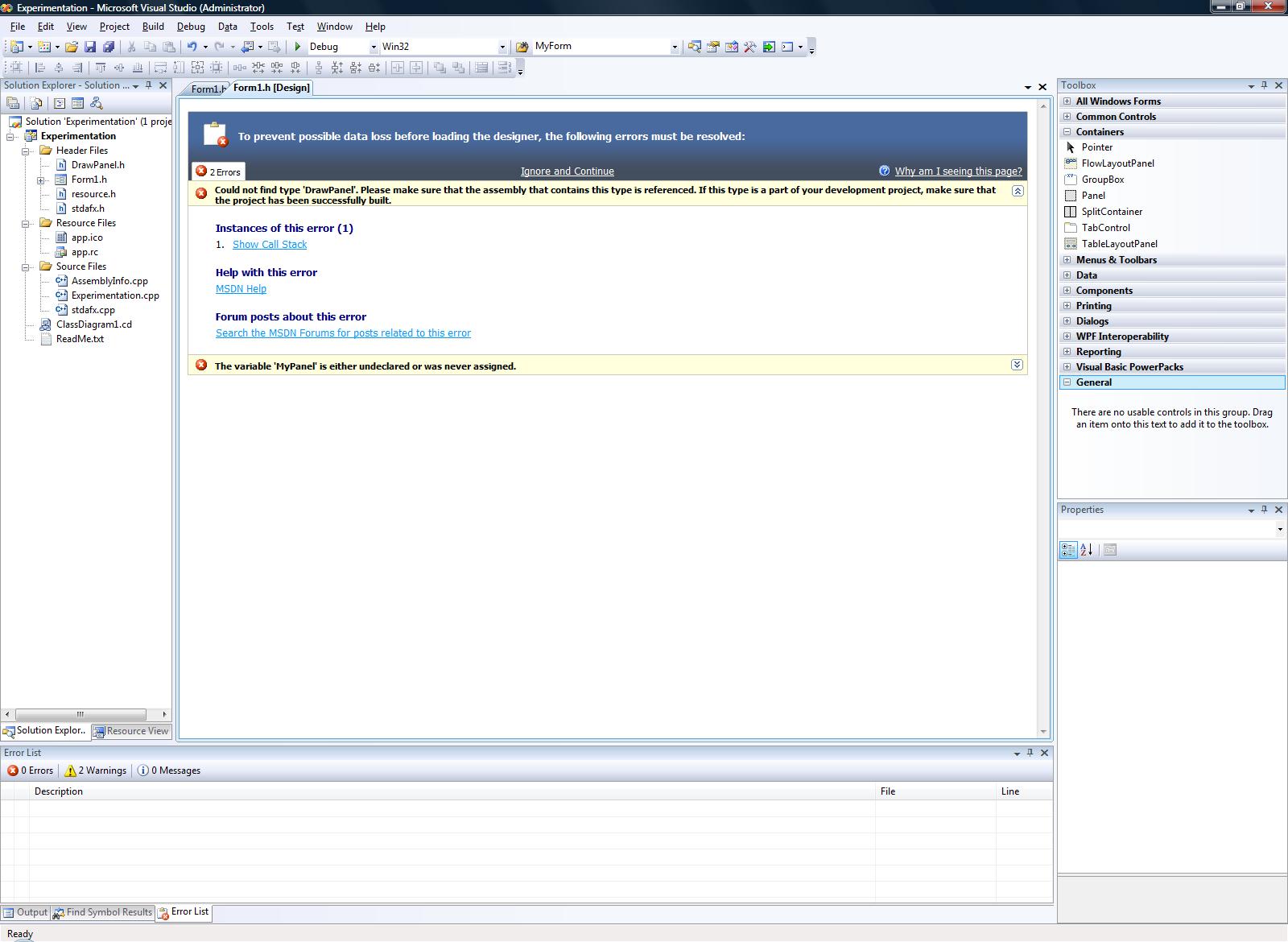Image resolution: width=1288 pixels, height=942 pixels.
Task: Click the Ignore and Continue link
Action: tap(567, 171)
